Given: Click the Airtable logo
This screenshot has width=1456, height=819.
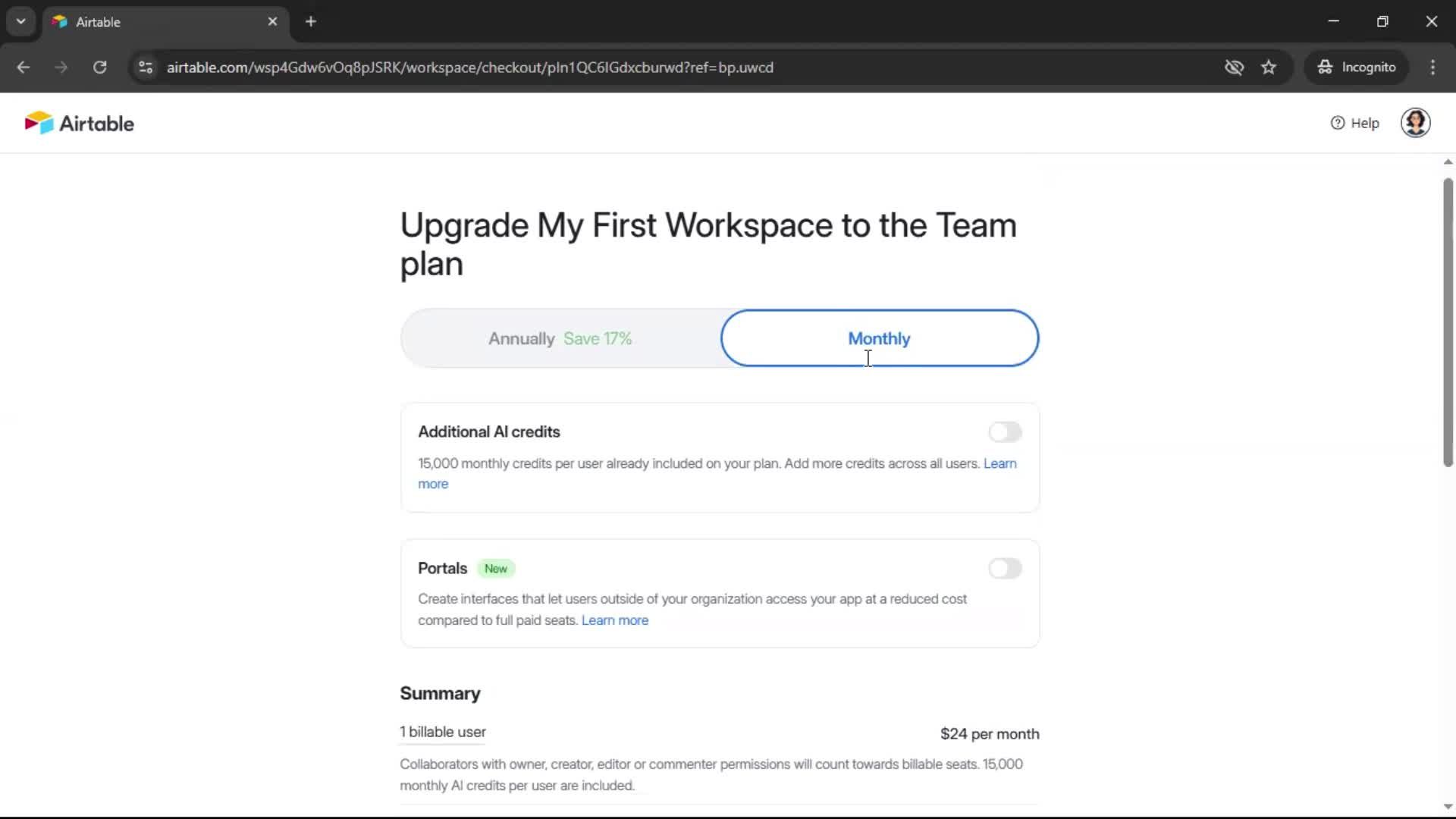Looking at the screenshot, I should click(79, 123).
